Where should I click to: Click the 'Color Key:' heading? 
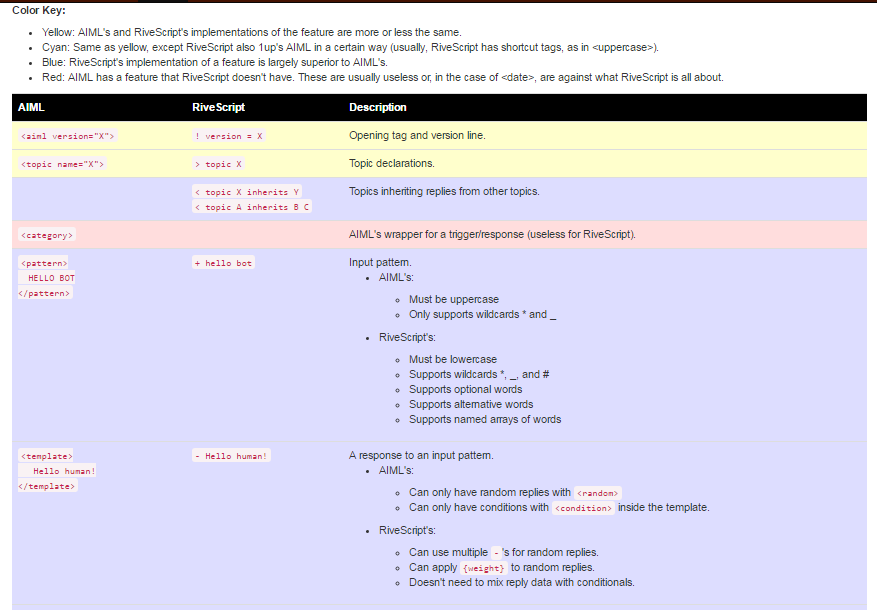(39, 10)
